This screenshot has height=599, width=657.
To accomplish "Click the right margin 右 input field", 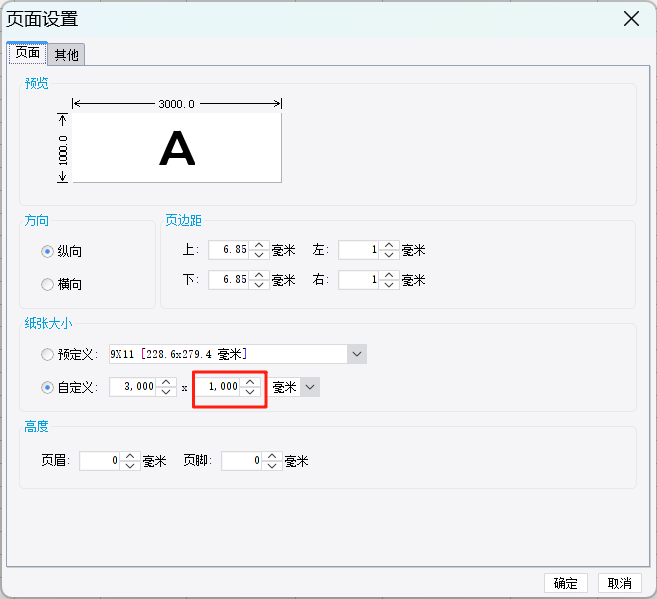I will 359,280.
